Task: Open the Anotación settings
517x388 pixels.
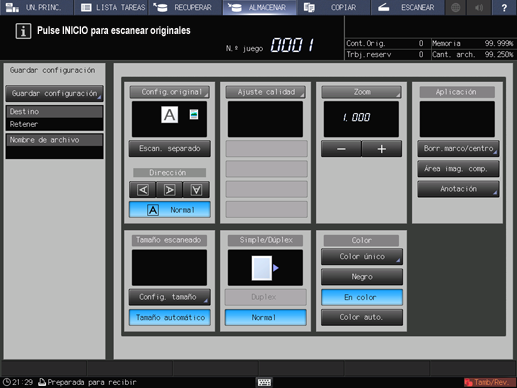Action: click(458, 189)
